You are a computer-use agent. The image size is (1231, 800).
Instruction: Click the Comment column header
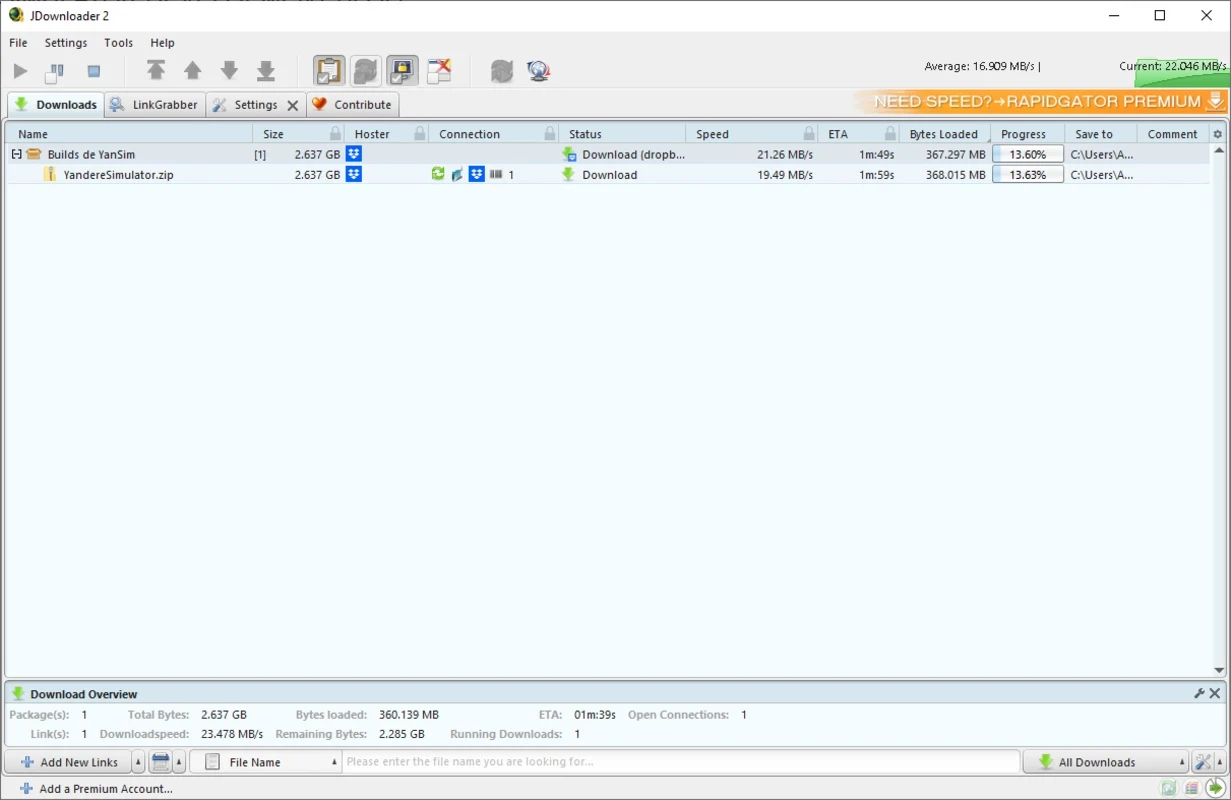coord(1173,134)
